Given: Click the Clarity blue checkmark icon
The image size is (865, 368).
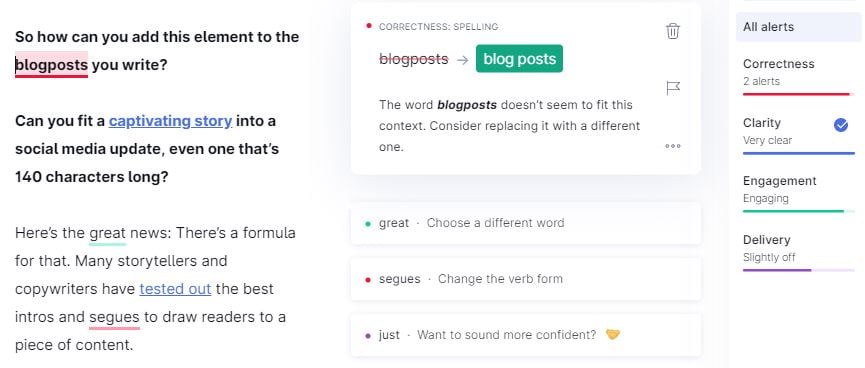Looking at the screenshot, I should [x=841, y=126].
